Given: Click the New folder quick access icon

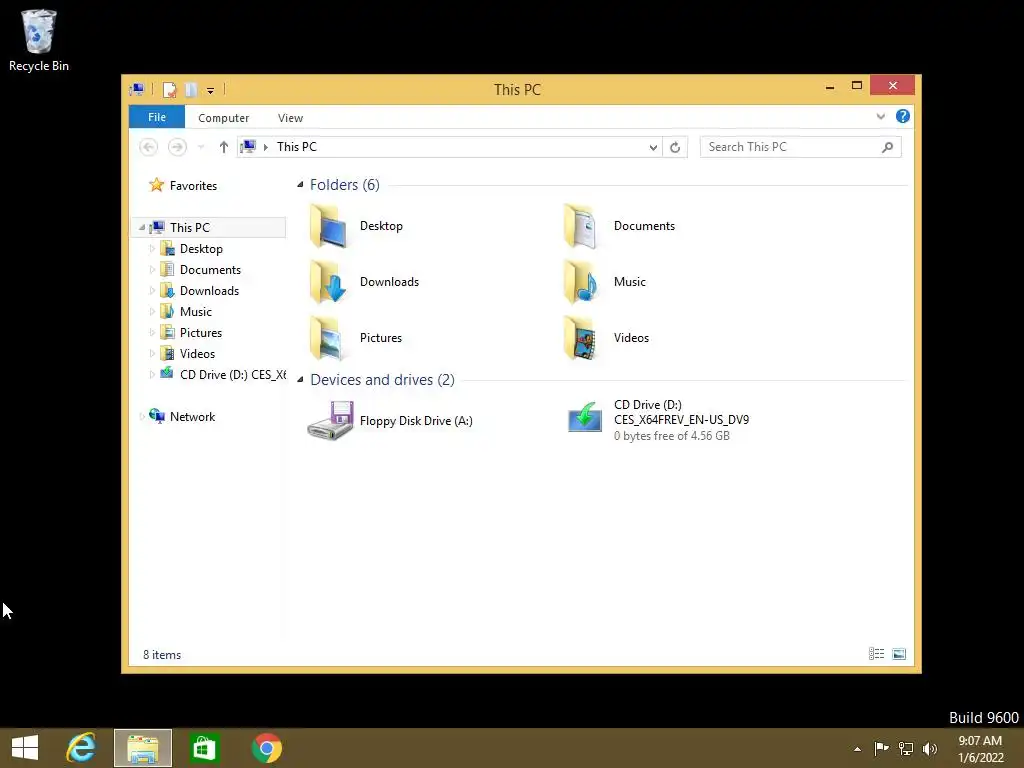Looking at the screenshot, I should pos(191,89).
